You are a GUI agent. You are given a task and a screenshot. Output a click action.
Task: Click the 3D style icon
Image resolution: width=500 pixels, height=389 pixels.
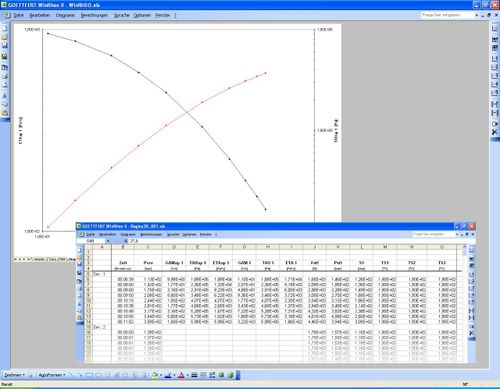pyautogui.click(x=230, y=375)
